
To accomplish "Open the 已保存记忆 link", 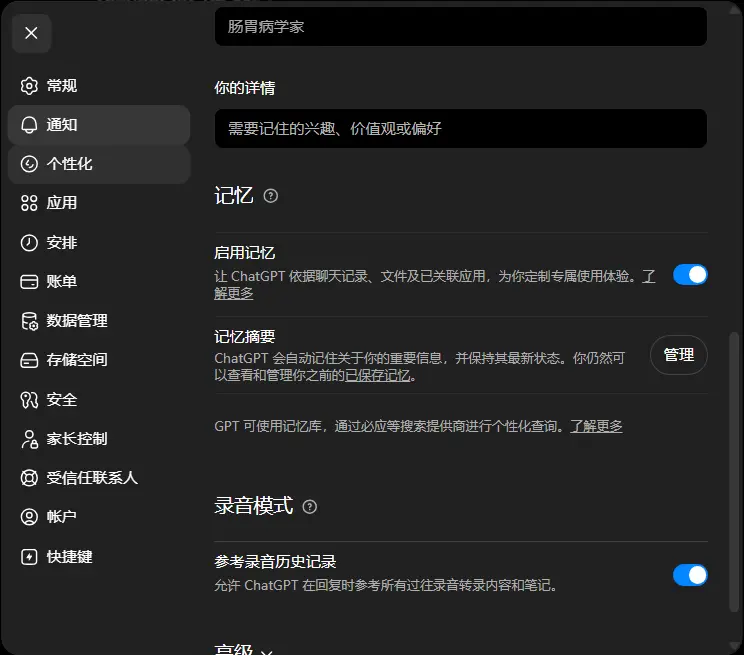I will [x=378, y=375].
